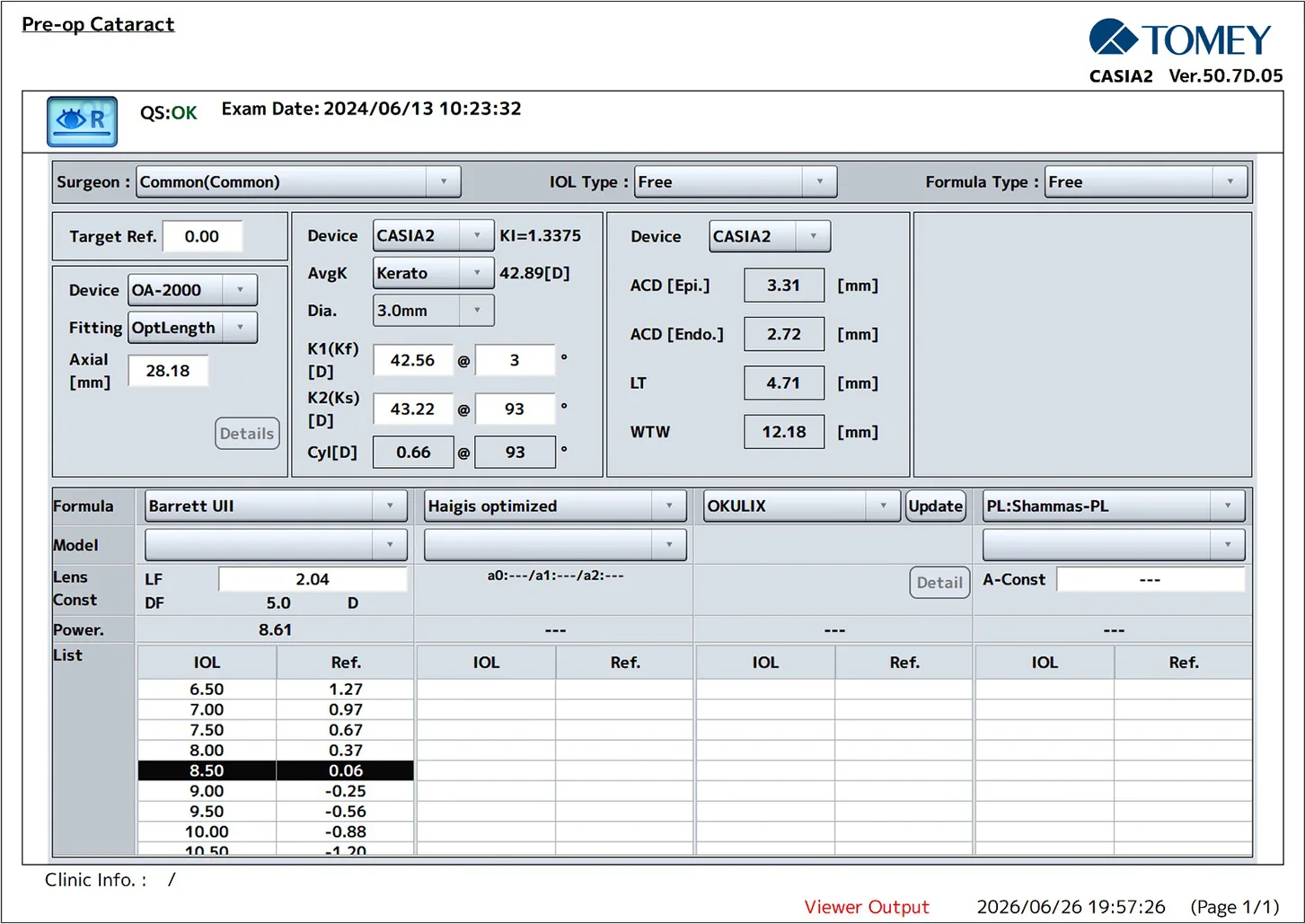The image size is (1305, 924).
Task: Click the LF lens constant field 2.04
Action: [x=313, y=579]
